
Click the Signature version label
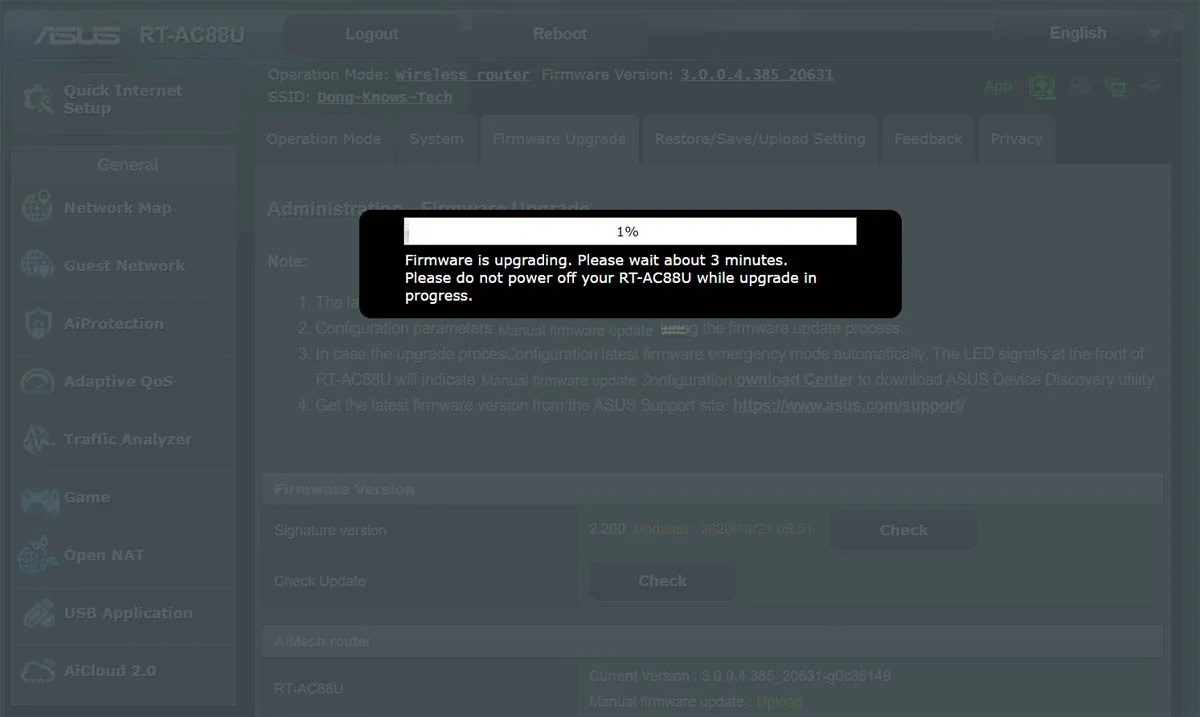click(330, 531)
